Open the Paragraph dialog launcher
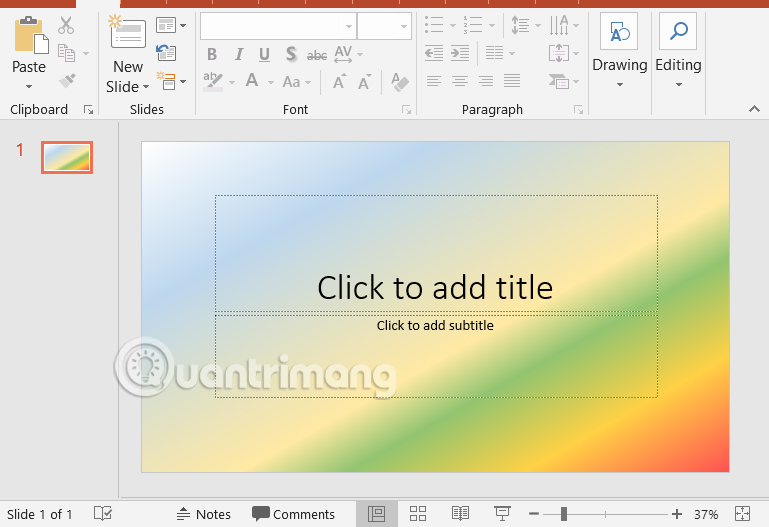This screenshot has width=769, height=527. (579, 110)
